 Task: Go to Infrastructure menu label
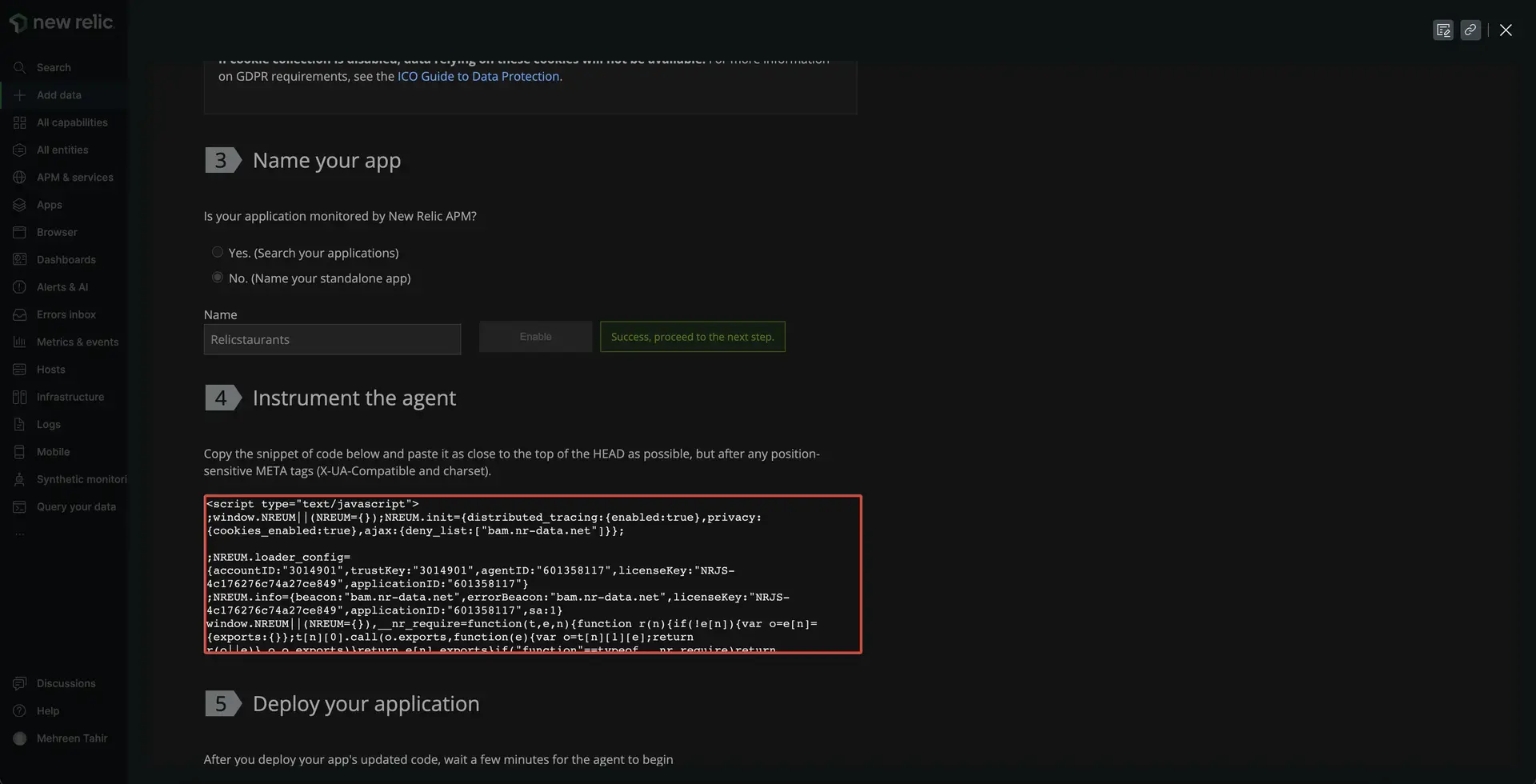(x=70, y=397)
